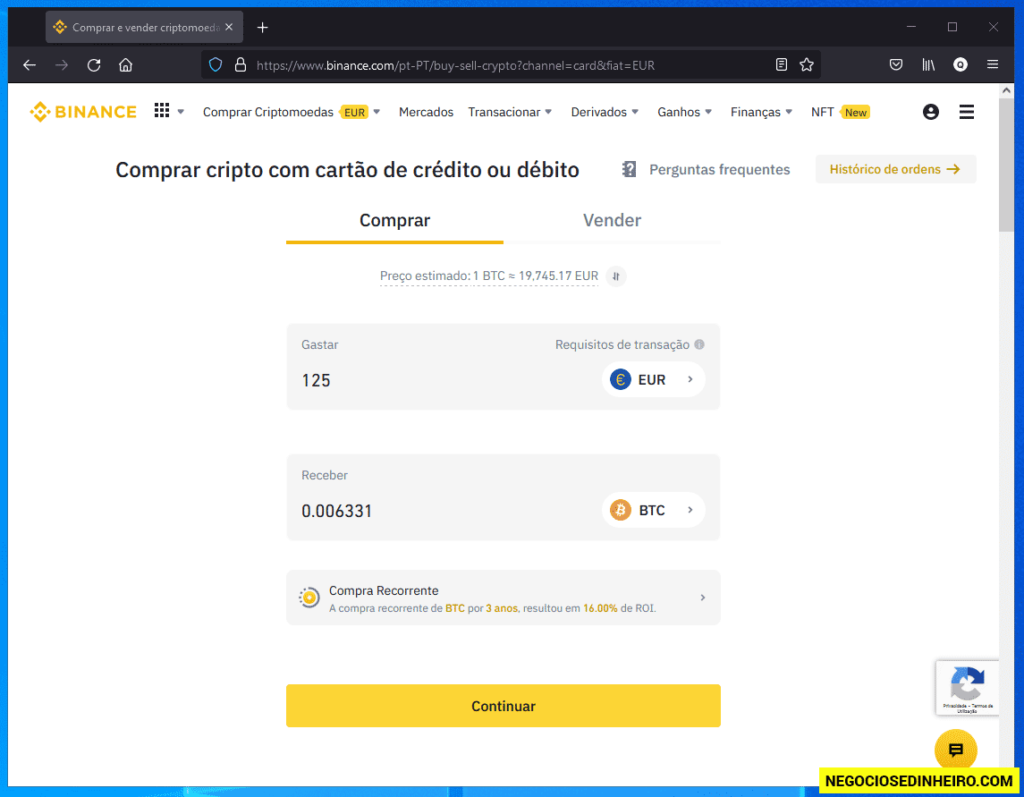
Task: Reload the page with refresh icon
Action: click(93, 65)
